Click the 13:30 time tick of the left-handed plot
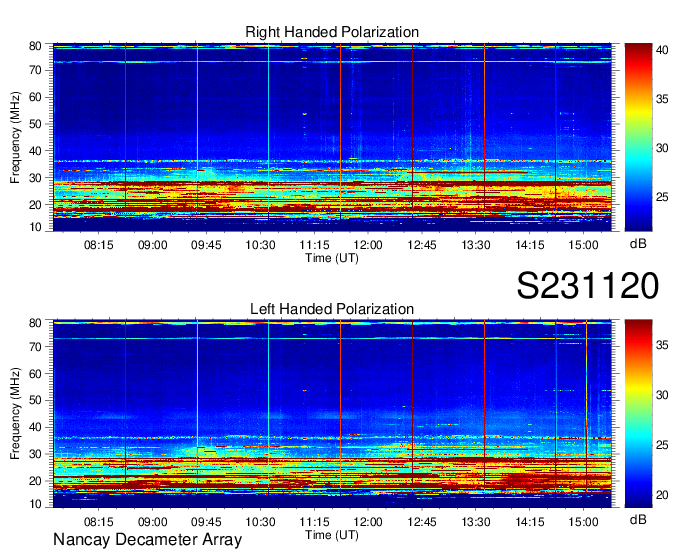680x552 pixels. [x=476, y=522]
